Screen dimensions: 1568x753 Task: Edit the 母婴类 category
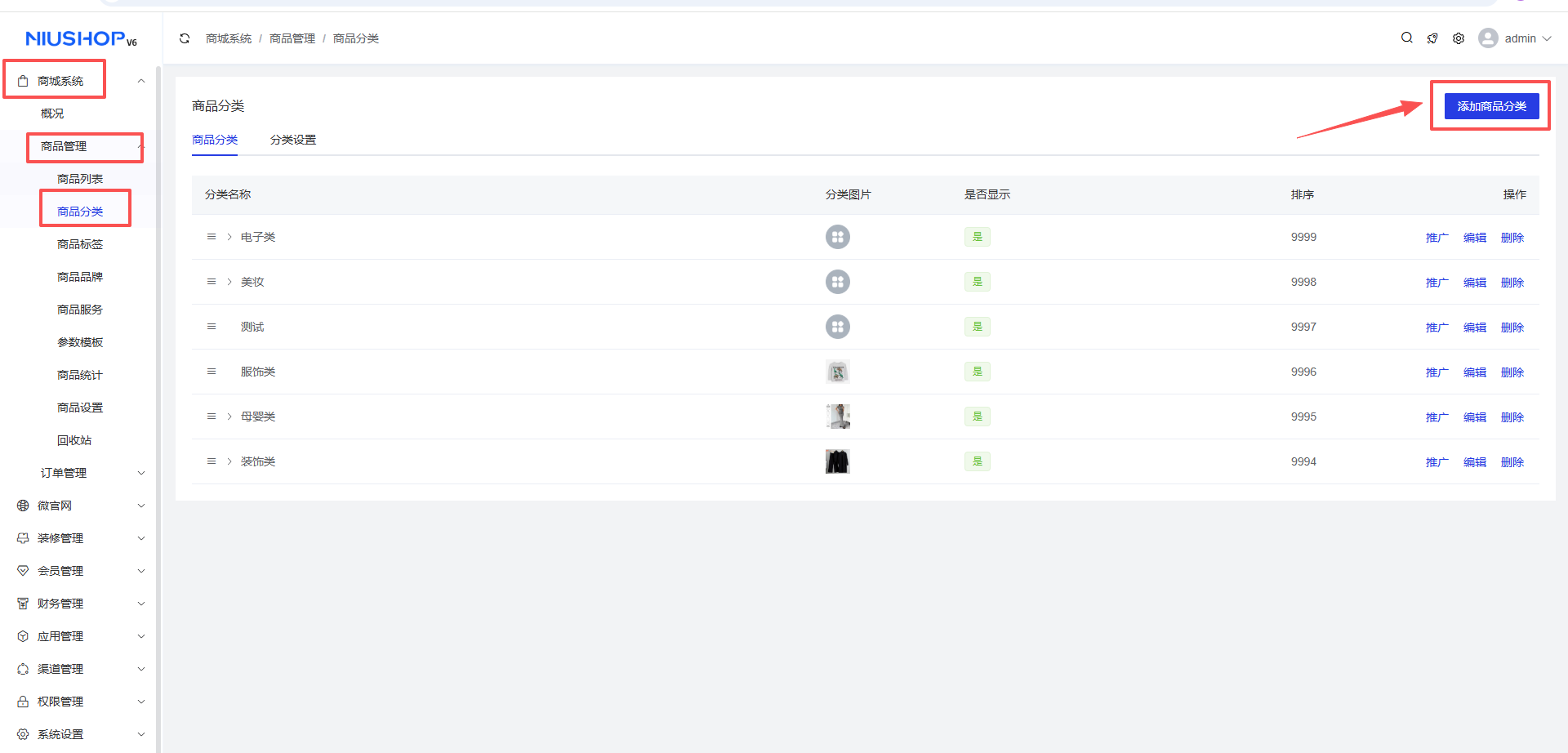1475,417
